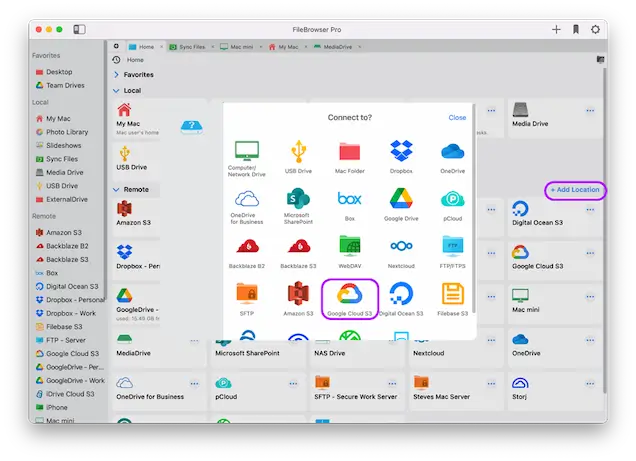Open the history clock icon beside Home
The image size is (636, 461).
tap(116, 60)
